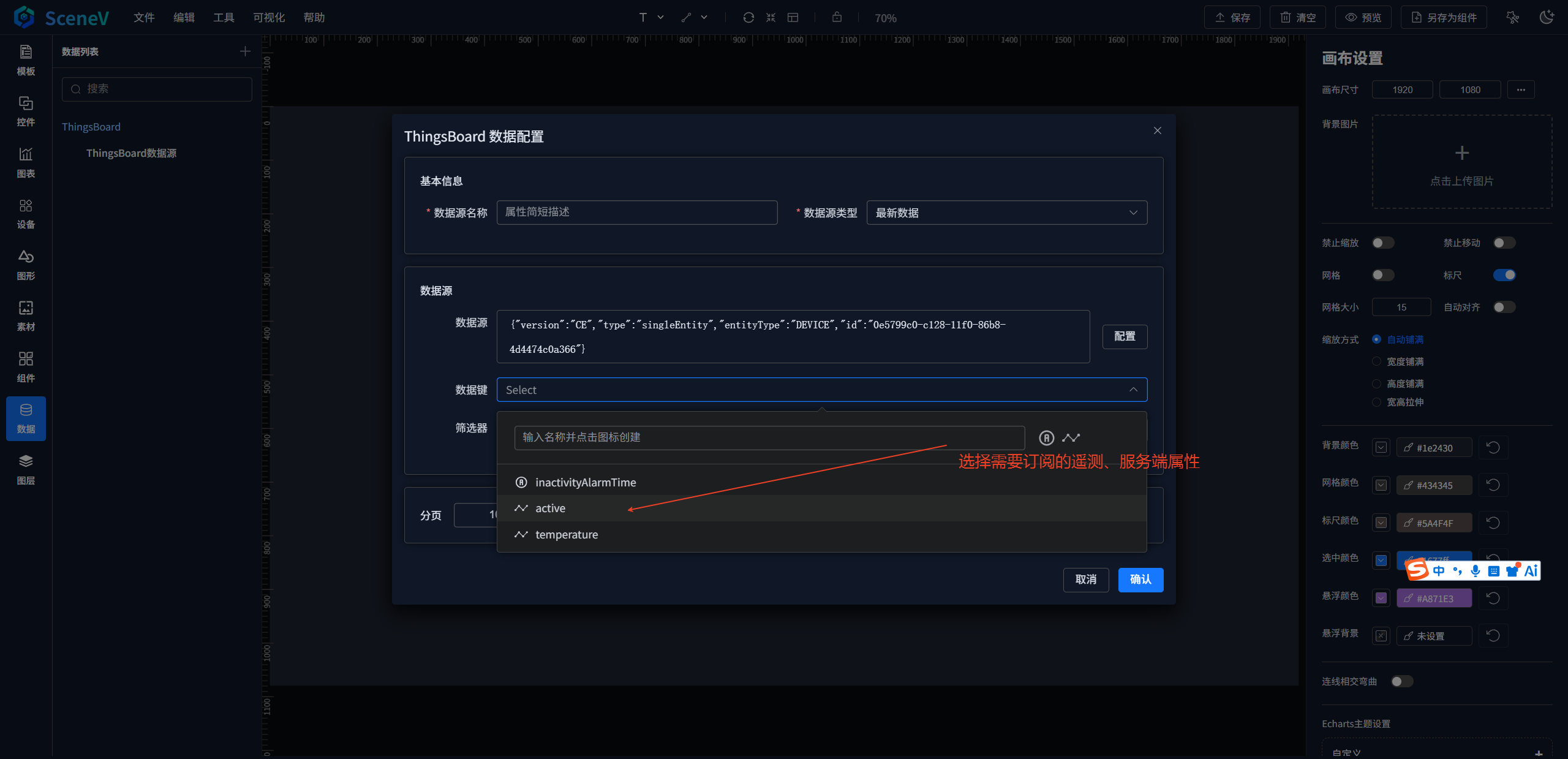Click the 取消 cancel button
1568x759 pixels.
tap(1086, 580)
